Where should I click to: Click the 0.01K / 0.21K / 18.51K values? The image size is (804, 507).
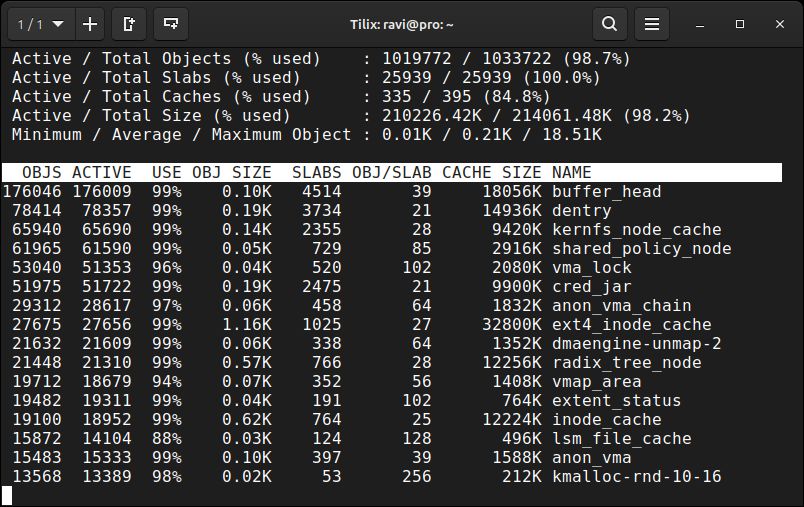492,135
